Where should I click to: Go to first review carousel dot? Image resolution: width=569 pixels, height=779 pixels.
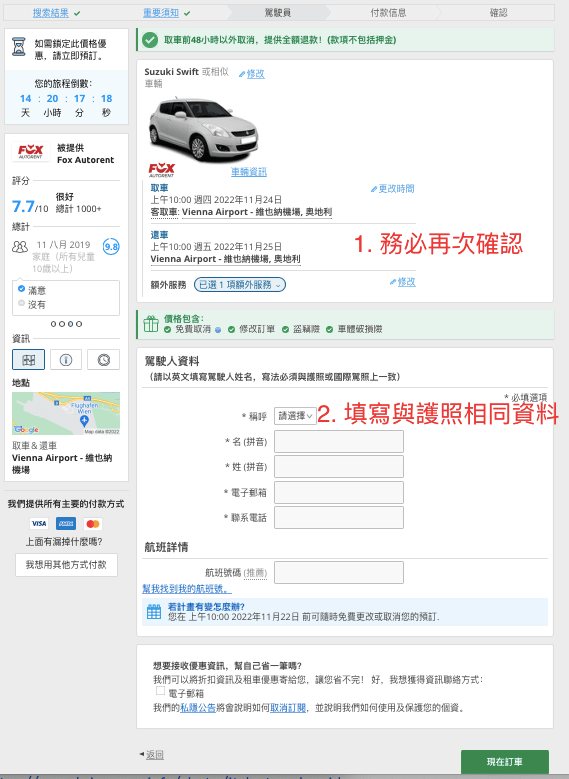54,324
